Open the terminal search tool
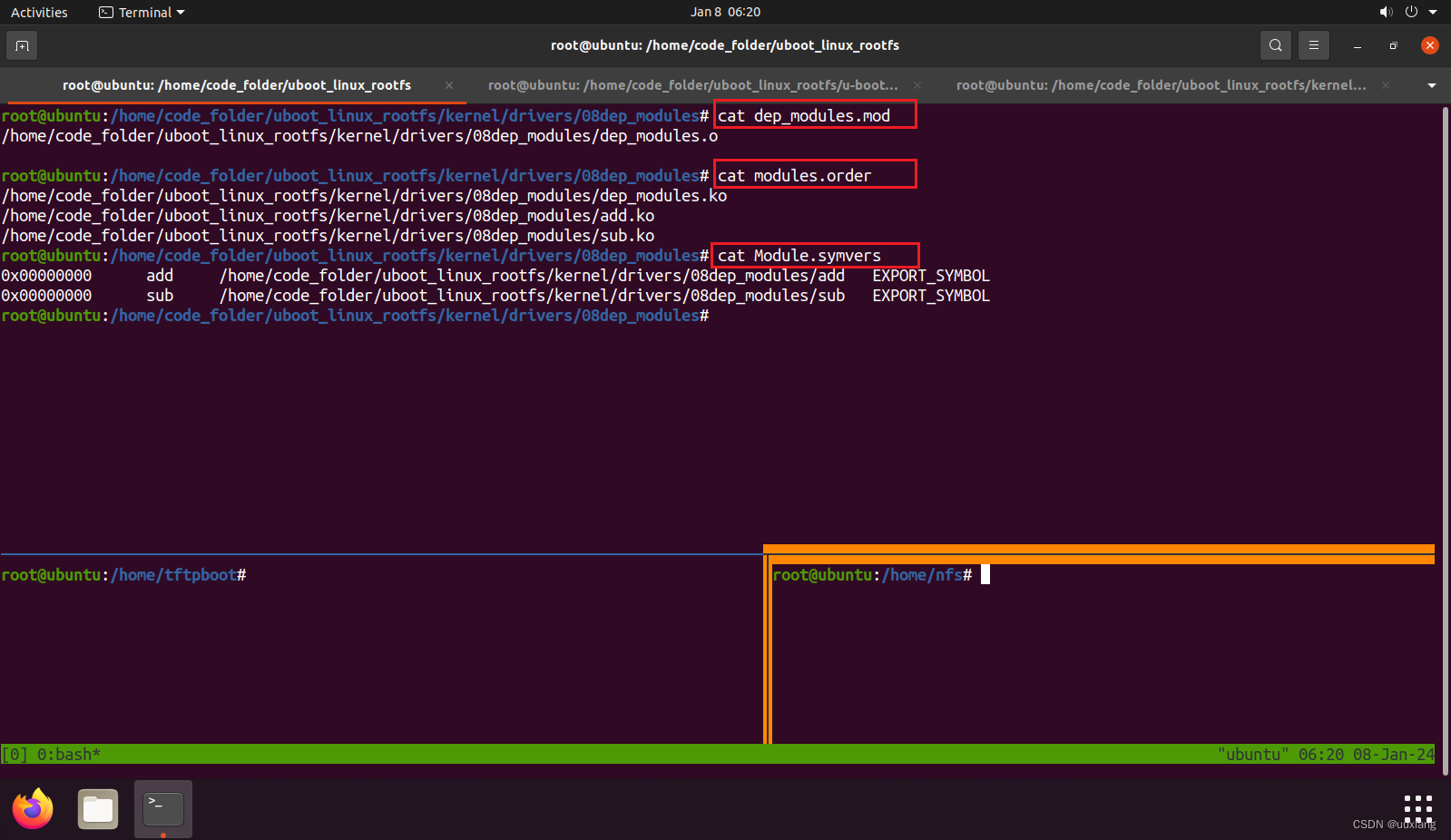The width and height of the screenshot is (1451, 840). (x=1275, y=45)
